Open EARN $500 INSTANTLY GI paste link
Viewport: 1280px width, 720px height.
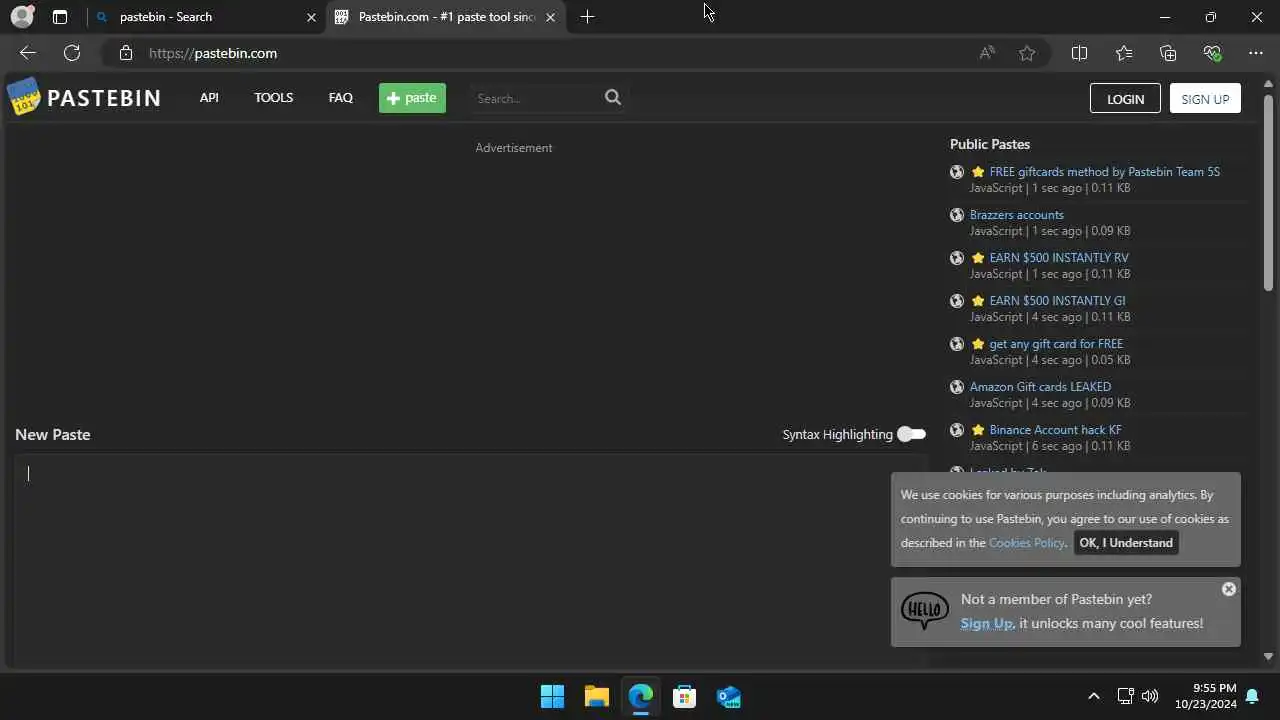pos(1057,301)
